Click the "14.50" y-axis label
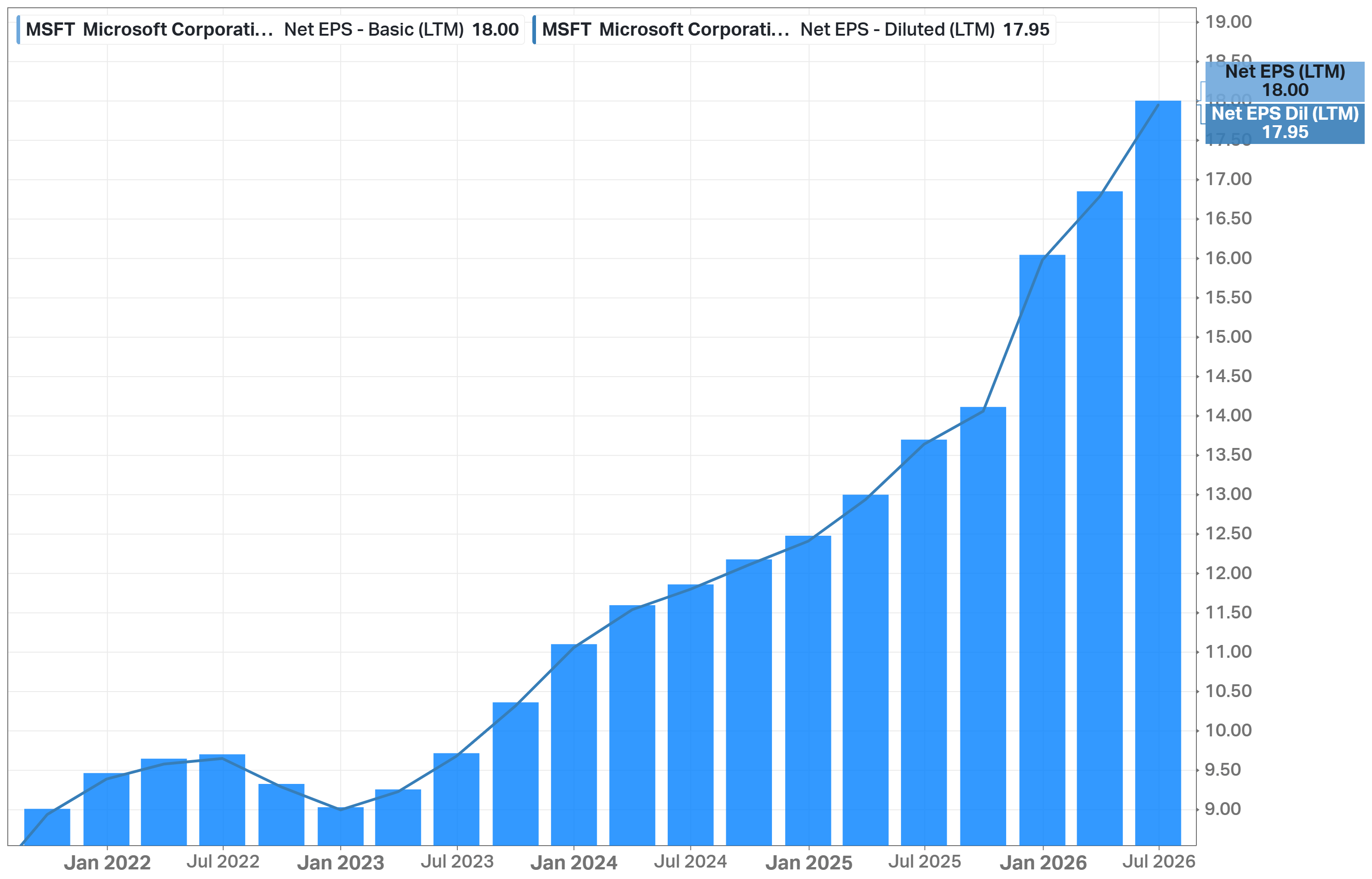Screen dimensions: 1372x879 click(1228, 376)
